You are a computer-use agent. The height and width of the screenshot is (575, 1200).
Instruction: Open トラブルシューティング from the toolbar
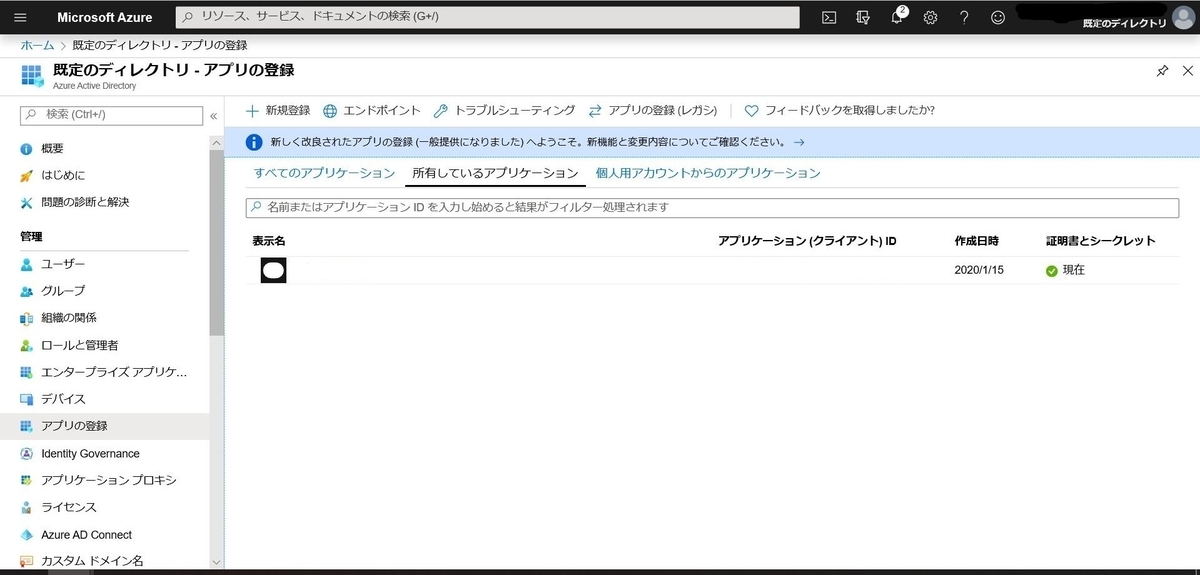tap(504, 110)
